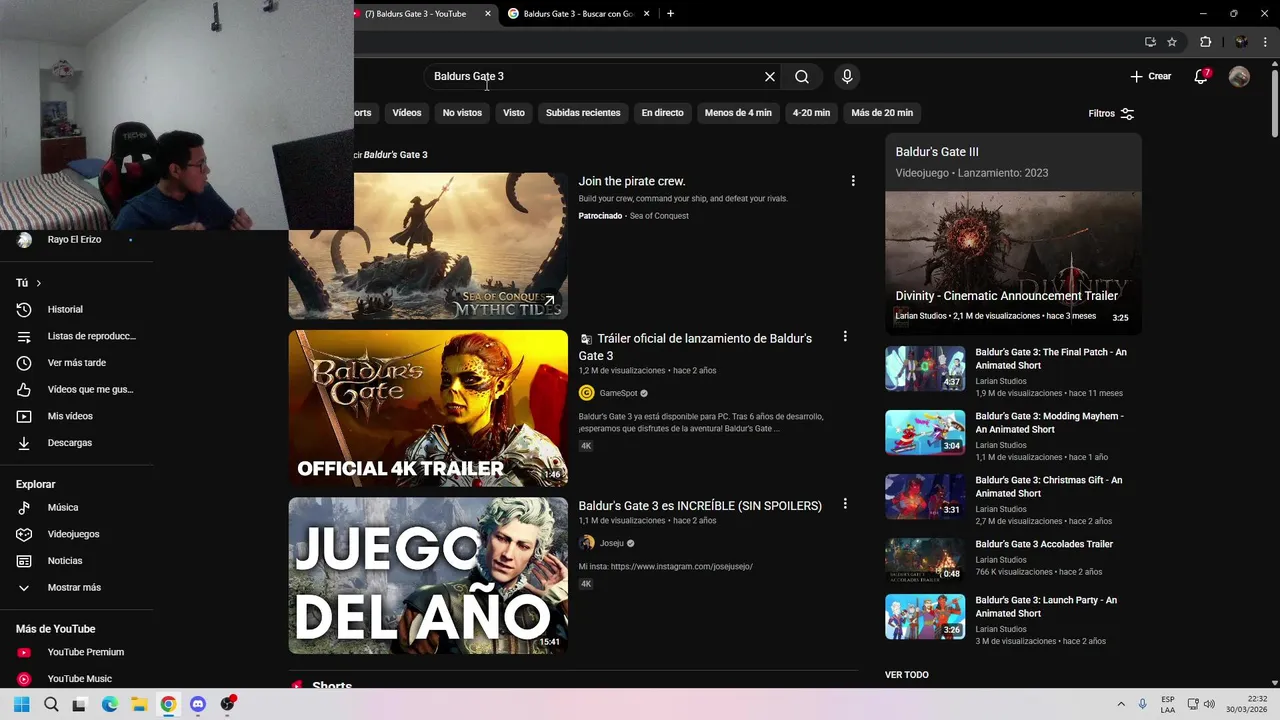1280x720 pixels.
Task: Open the Windows Start menu
Action: tap(22, 704)
